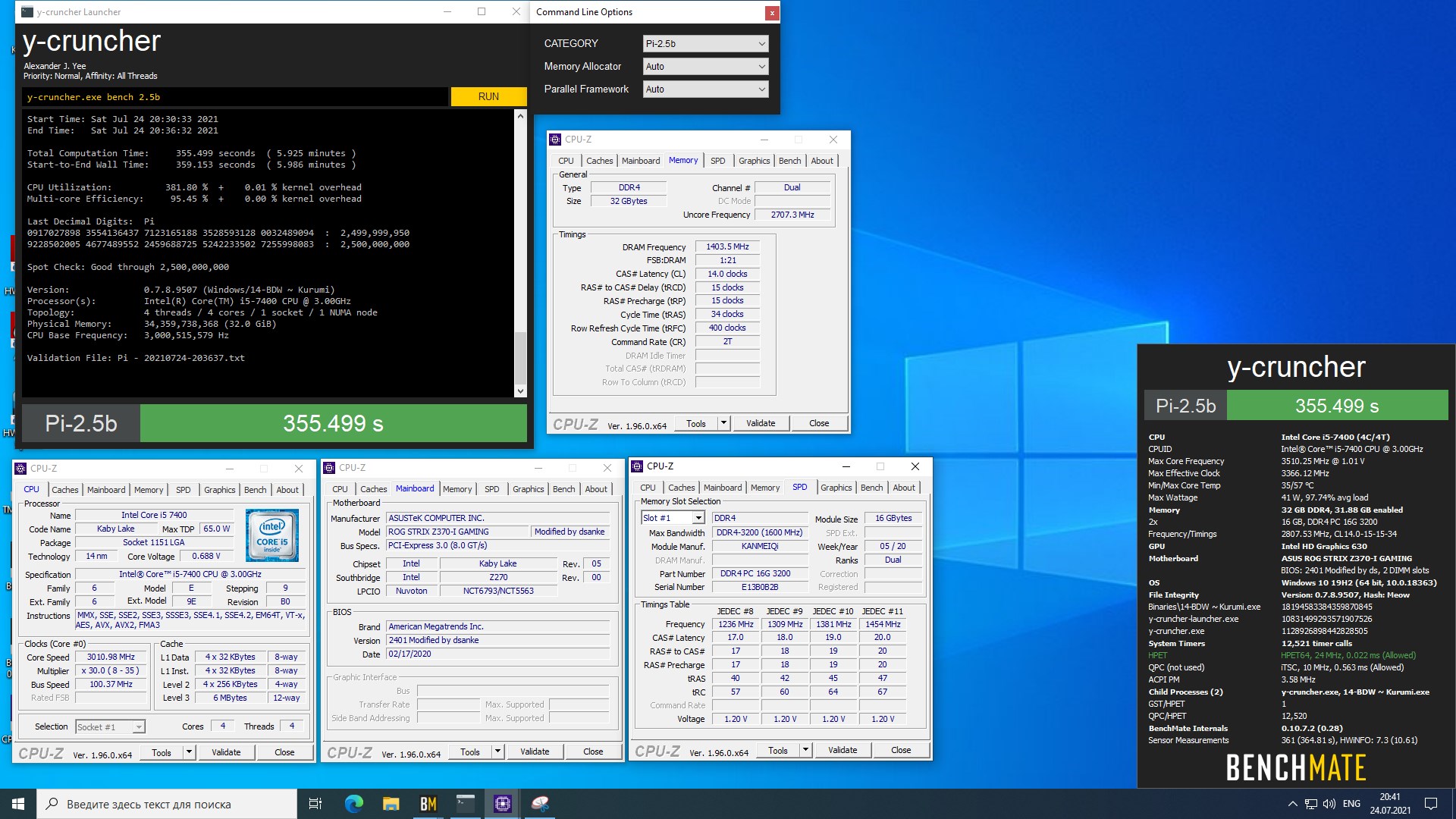Click the Windows taskbar search box
Screen dimensions: 1456x819
point(167,804)
